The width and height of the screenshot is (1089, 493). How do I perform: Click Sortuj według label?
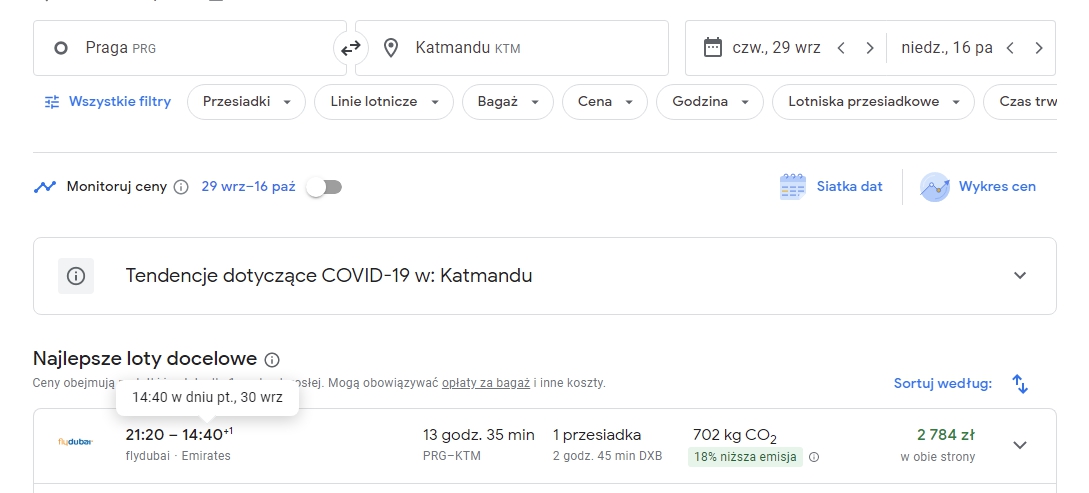[x=942, y=383]
